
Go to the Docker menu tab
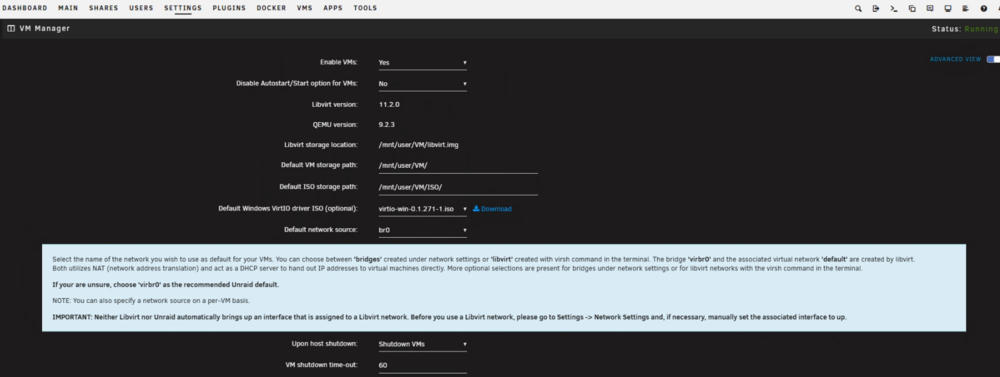(271, 8)
